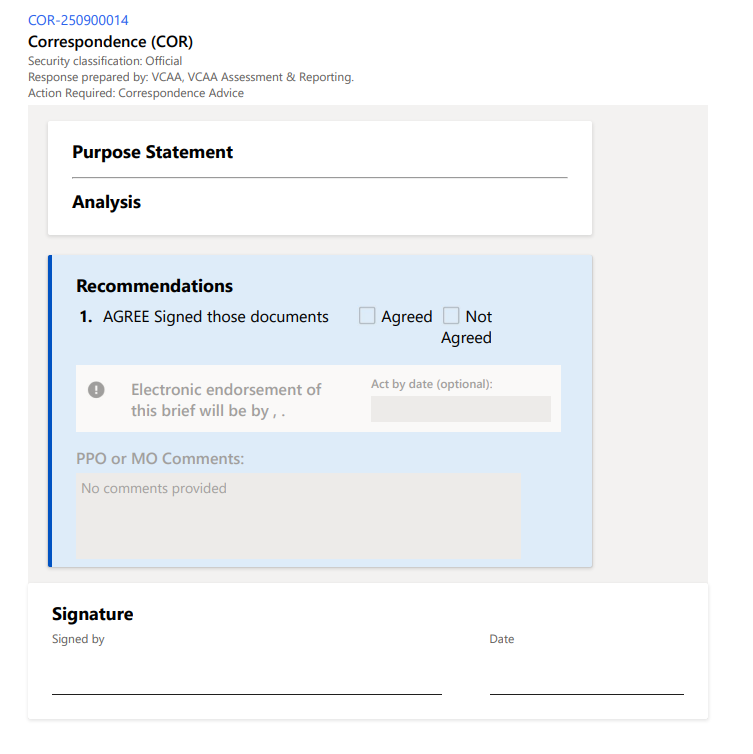
Task: Click the Electronic endorsement notice text
Action: [x=226, y=400]
